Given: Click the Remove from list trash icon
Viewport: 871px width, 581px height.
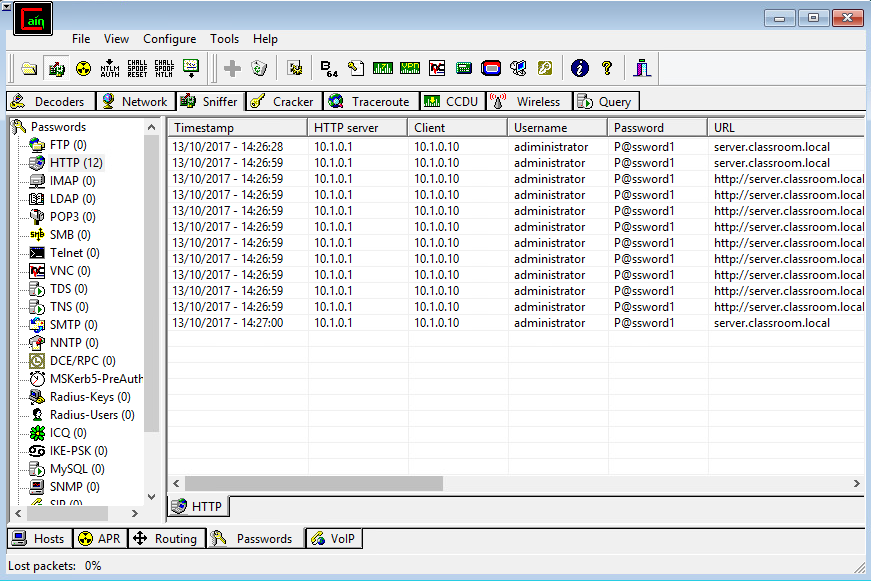Looking at the screenshot, I should pyautogui.click(x=259, y=68).
